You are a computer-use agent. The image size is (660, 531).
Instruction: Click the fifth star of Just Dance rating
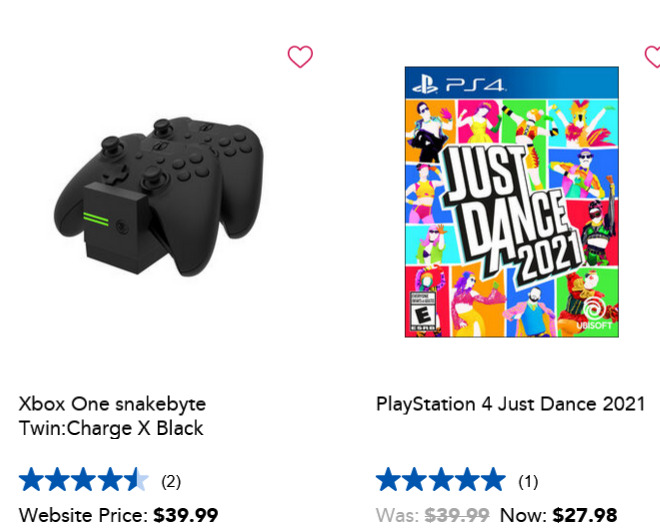point(493,480)
